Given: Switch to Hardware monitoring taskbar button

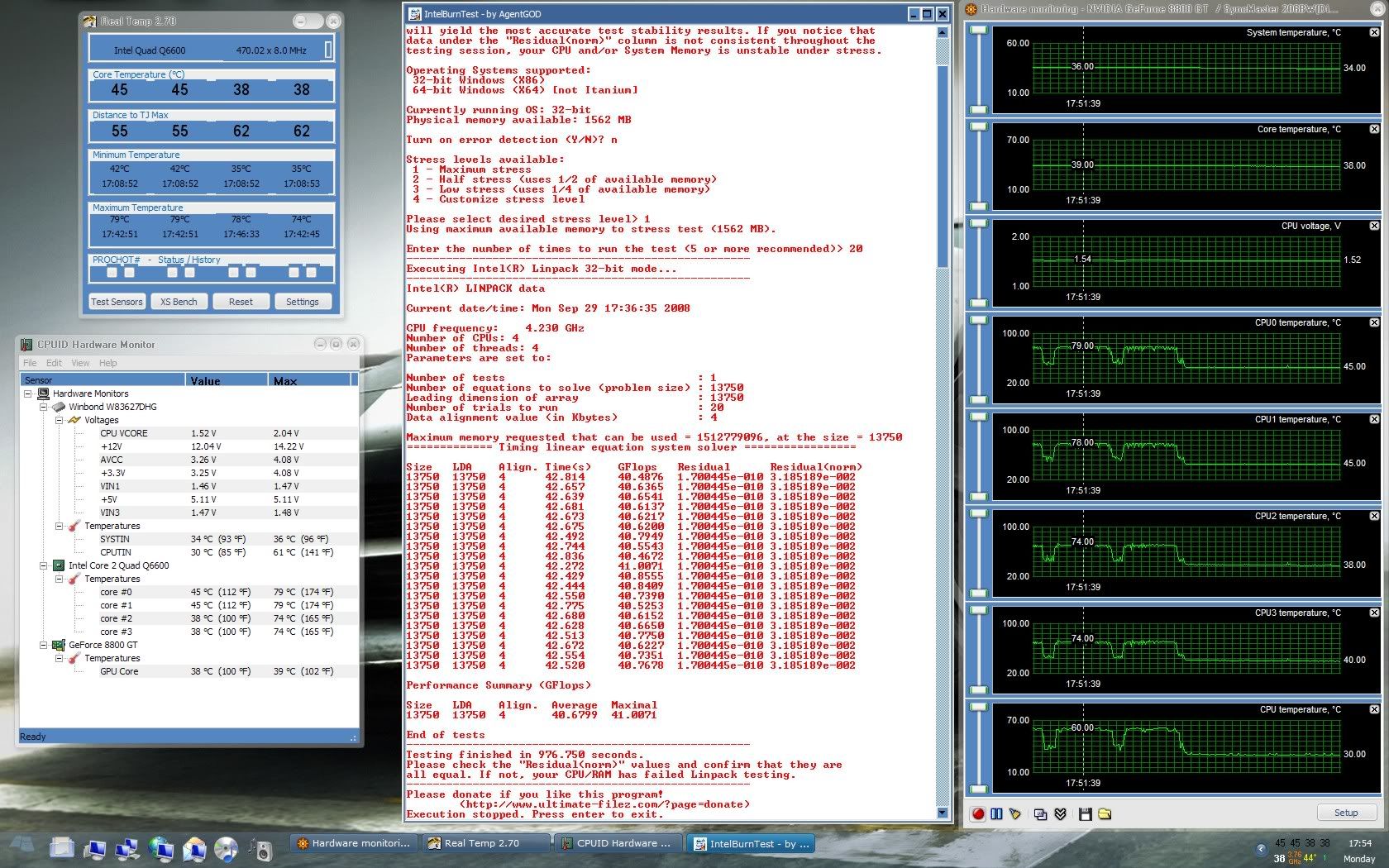Looking at the screenshot, I should (x=354, y=843).
